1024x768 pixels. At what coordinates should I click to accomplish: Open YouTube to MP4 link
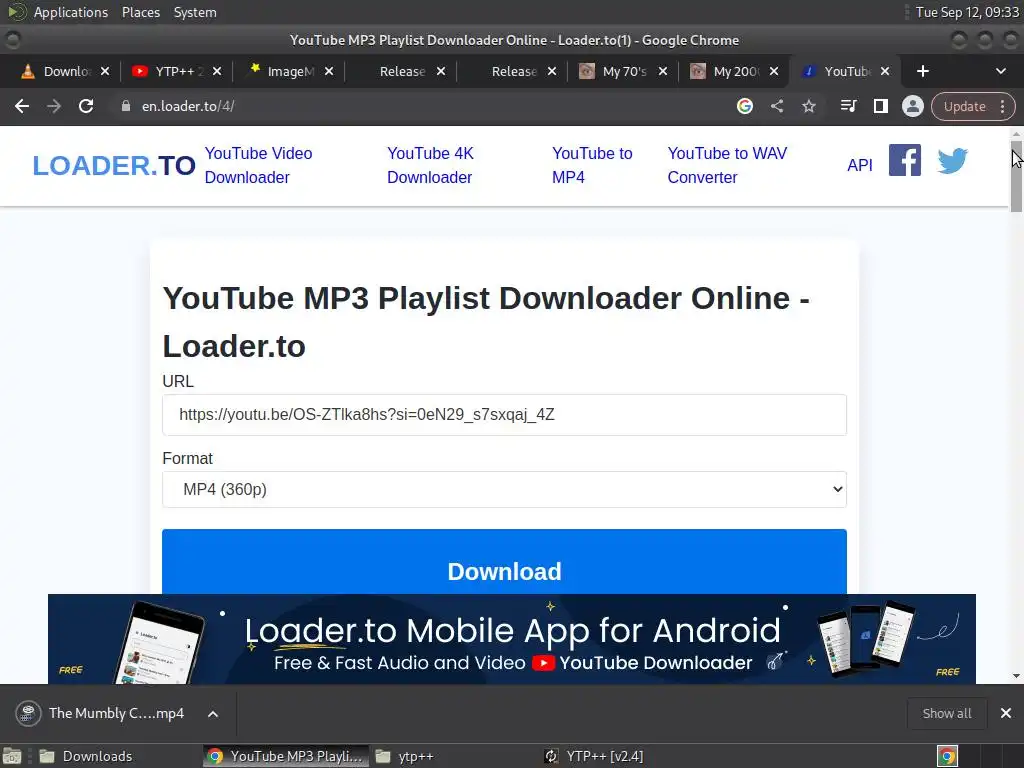[x=592, y=165]
